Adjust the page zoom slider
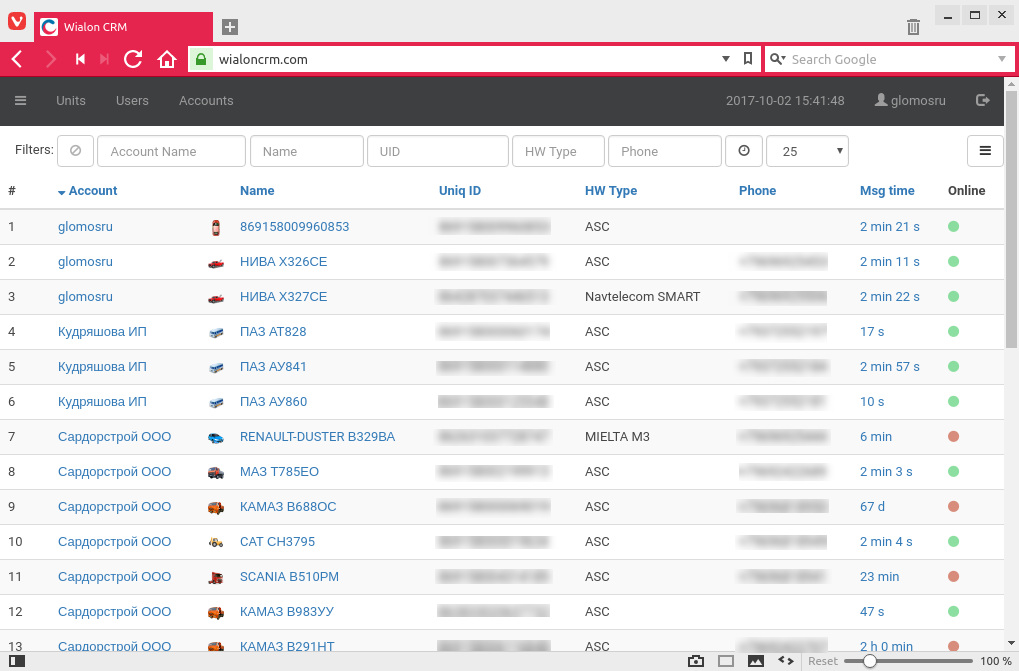 870,661
